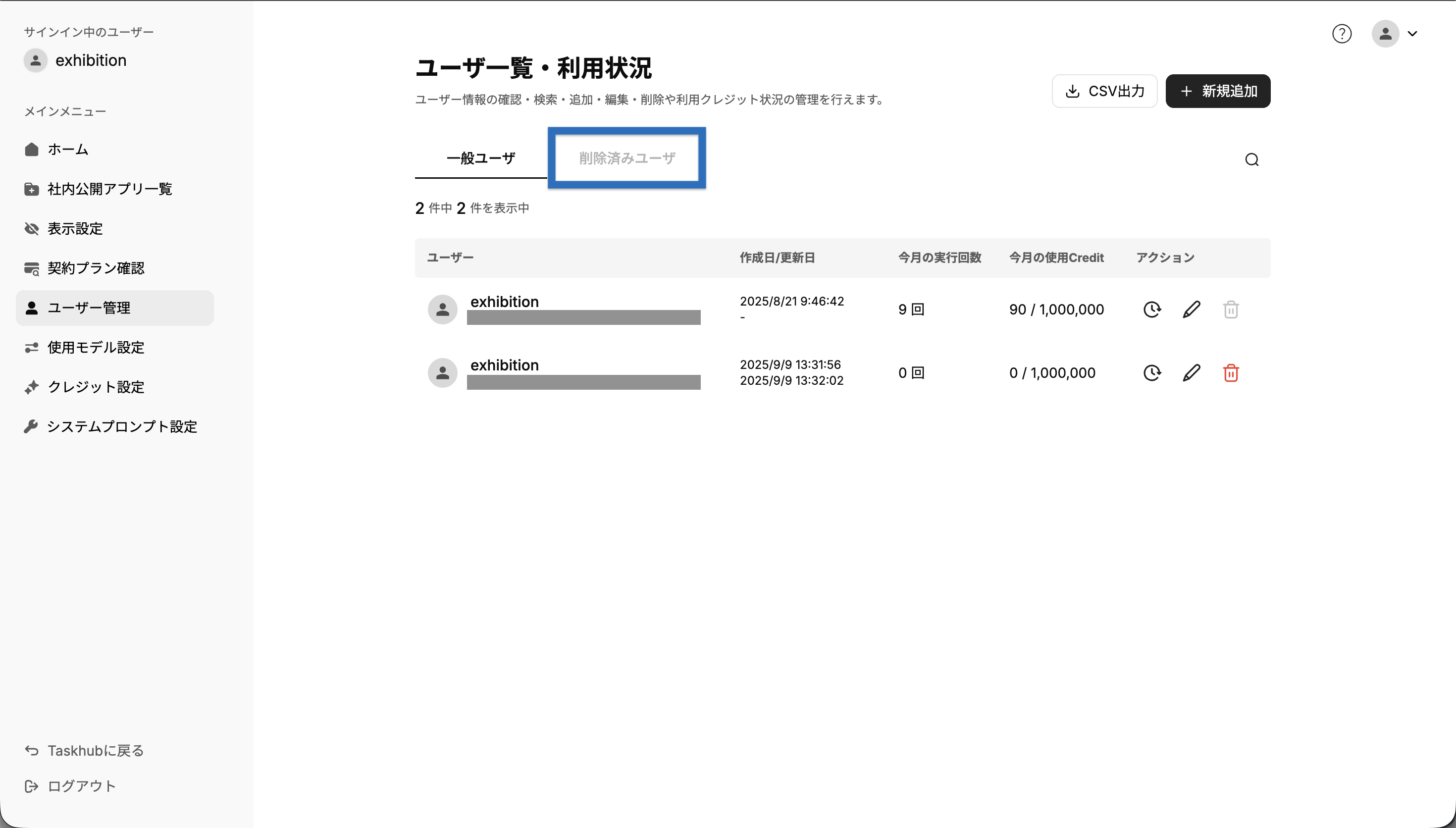Image resolution: width=1456 pixels, height=828 pixels.
Task: Open usage history for second exhibition user
Action: [x=1152, y=373]
